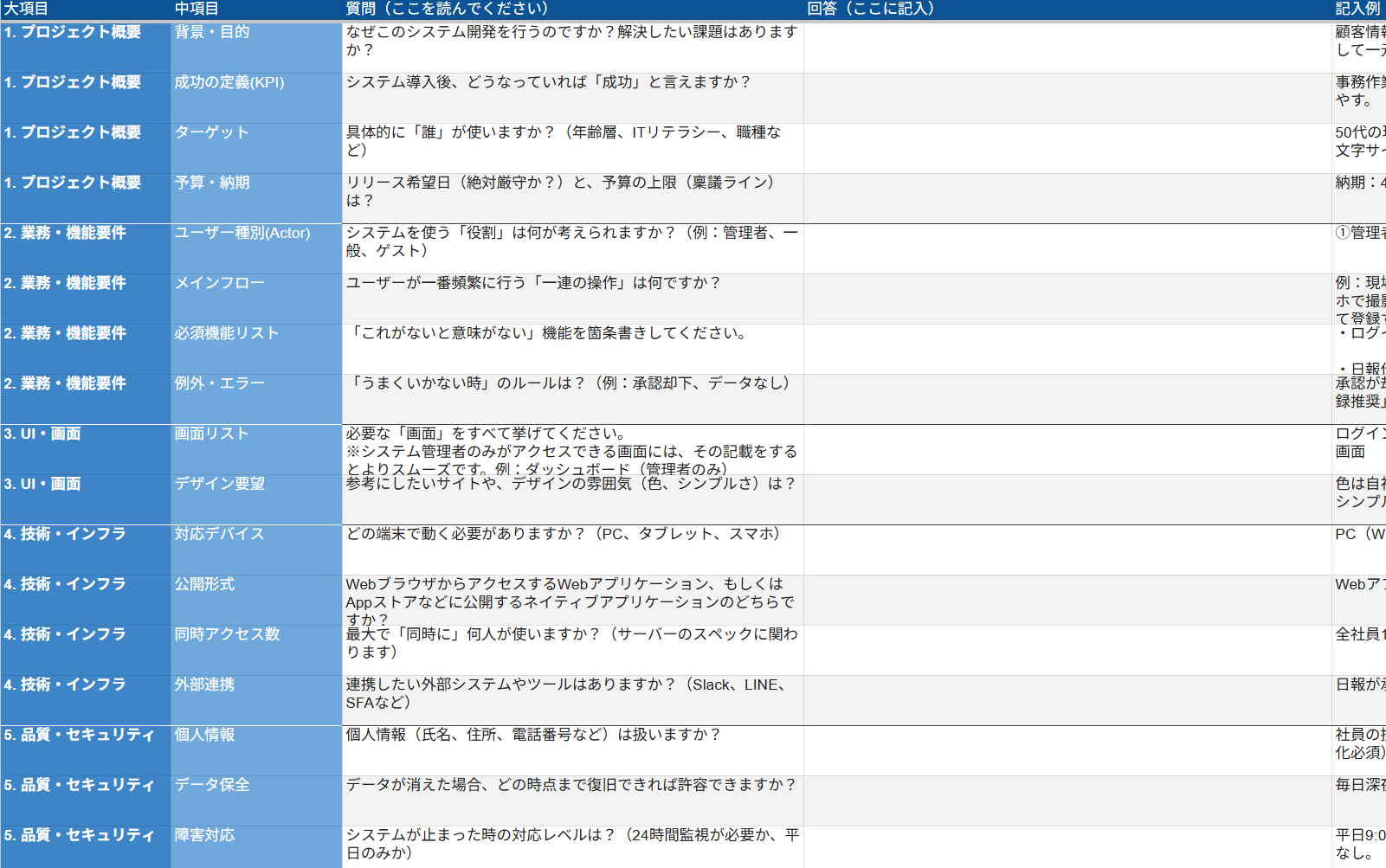This screenshot has height=868, width=1386.
Task: Select the answer cell in 予算・納期 row
Action: click(x=1067, y=199)
